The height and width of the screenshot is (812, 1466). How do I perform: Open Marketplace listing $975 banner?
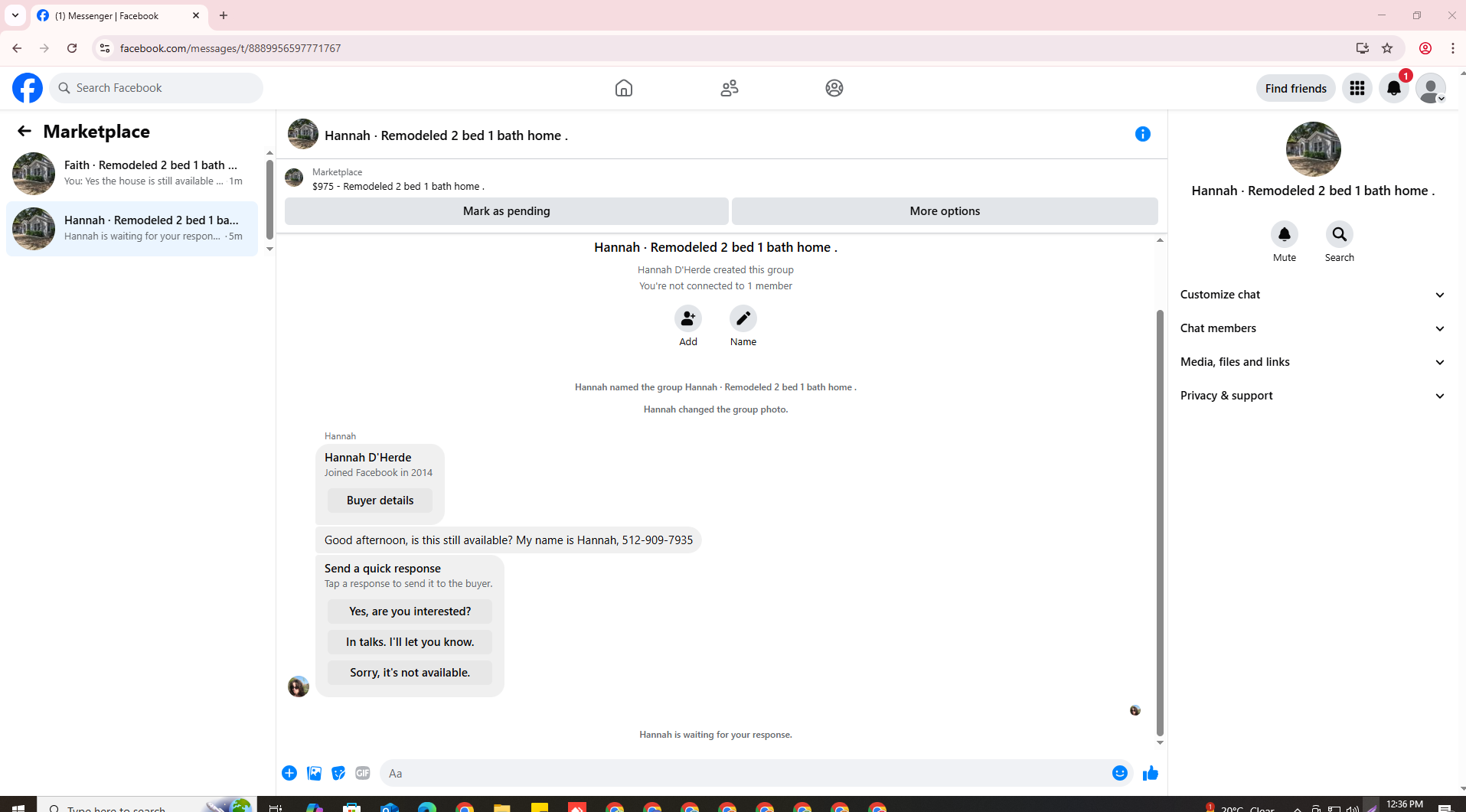[x=721, y=179]
